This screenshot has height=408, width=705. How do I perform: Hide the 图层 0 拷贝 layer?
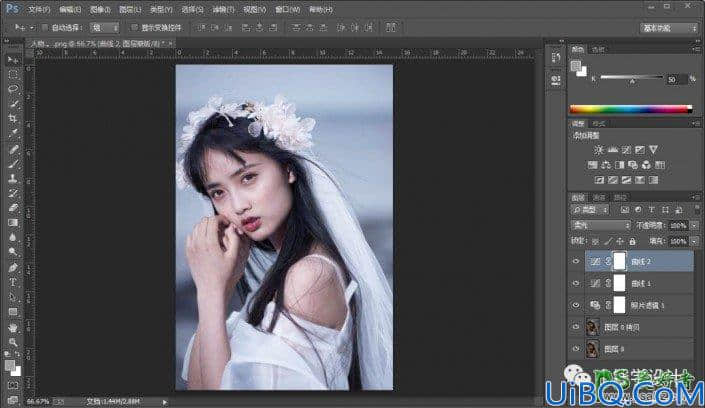coord(576,327)
